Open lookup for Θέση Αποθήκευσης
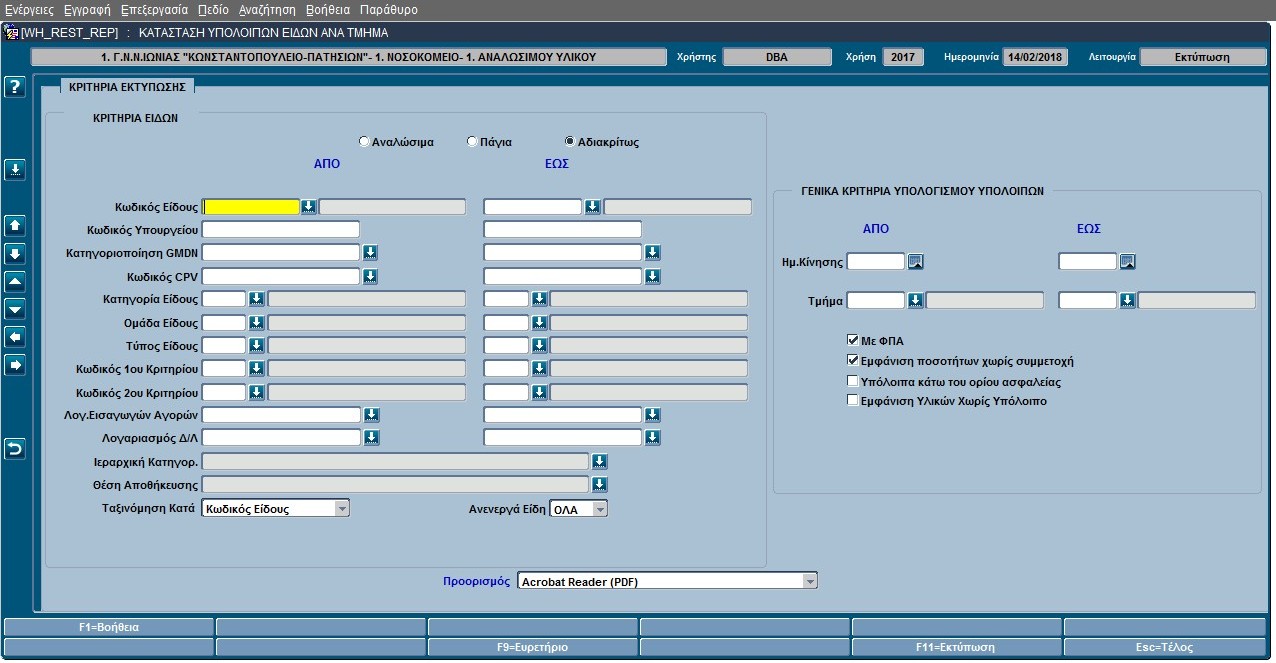 [x=599, y=484]
